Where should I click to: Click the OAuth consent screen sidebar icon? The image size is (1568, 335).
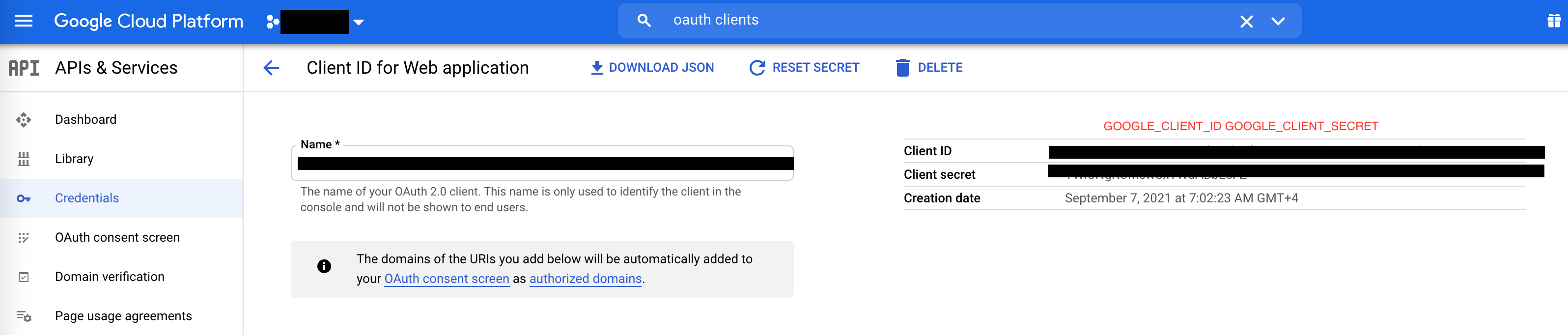click(x=24, y=238)
